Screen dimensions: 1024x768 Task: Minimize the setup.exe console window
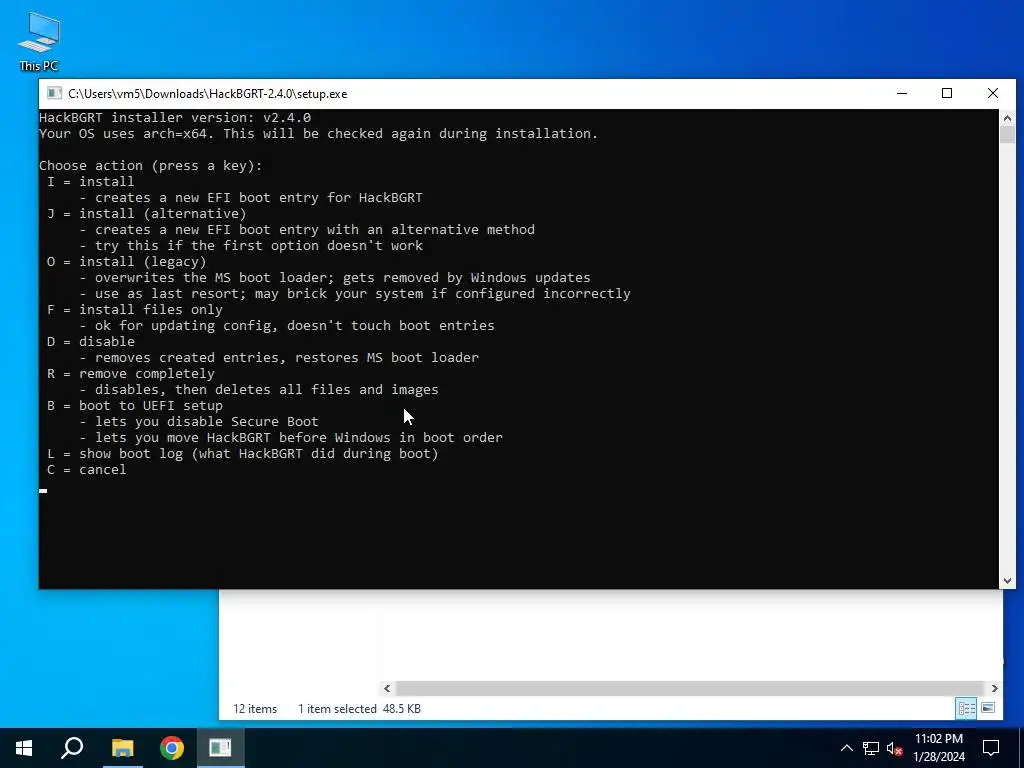tap(902, 93)
